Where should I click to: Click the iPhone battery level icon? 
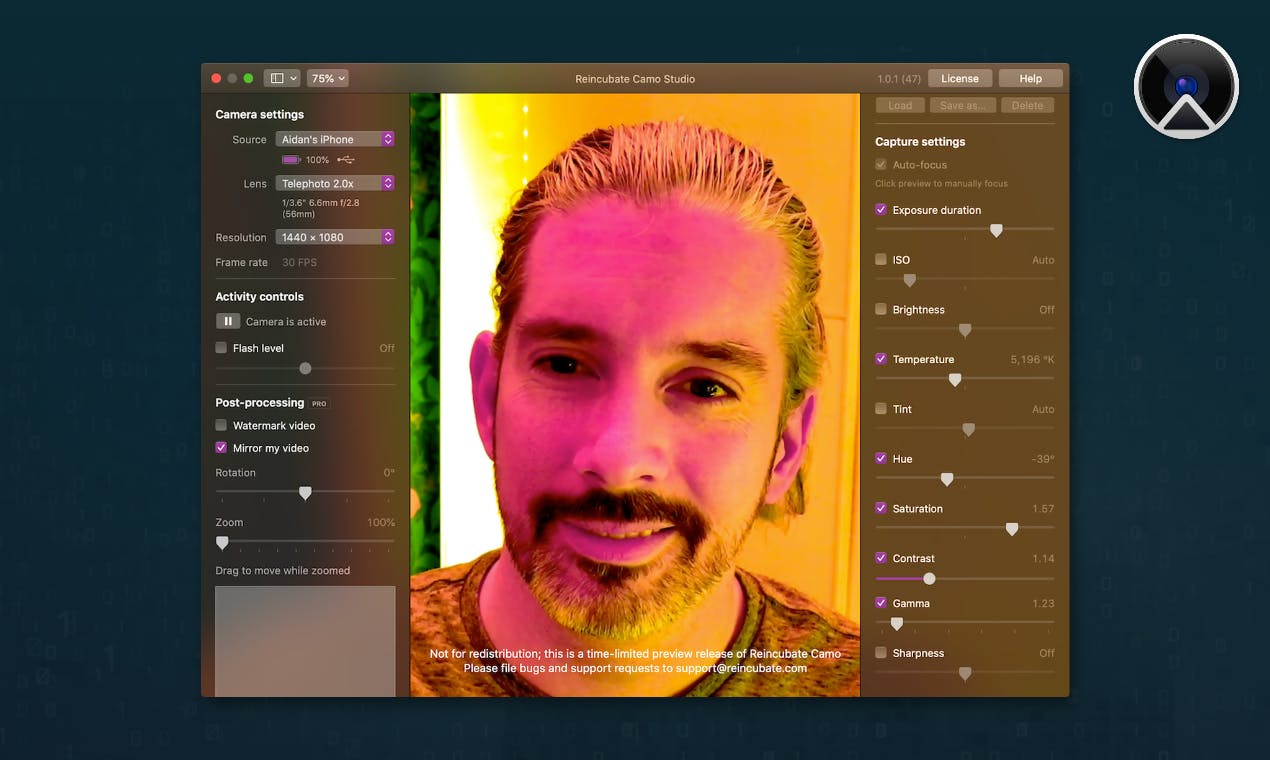pyautogui.click(x=291, y=160)
